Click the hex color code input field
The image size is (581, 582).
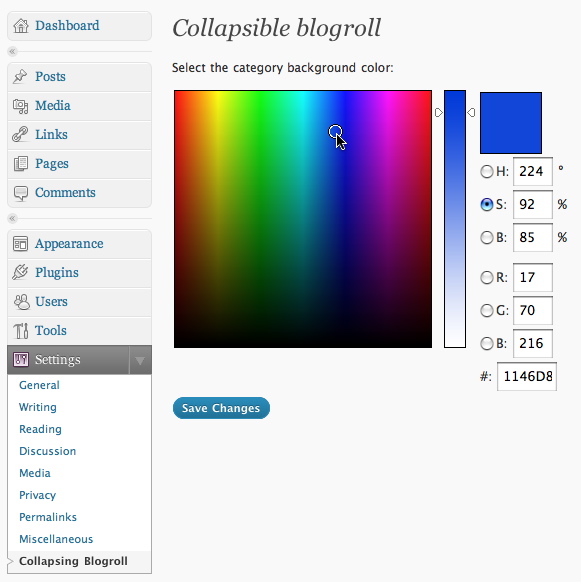coord(527,376)
